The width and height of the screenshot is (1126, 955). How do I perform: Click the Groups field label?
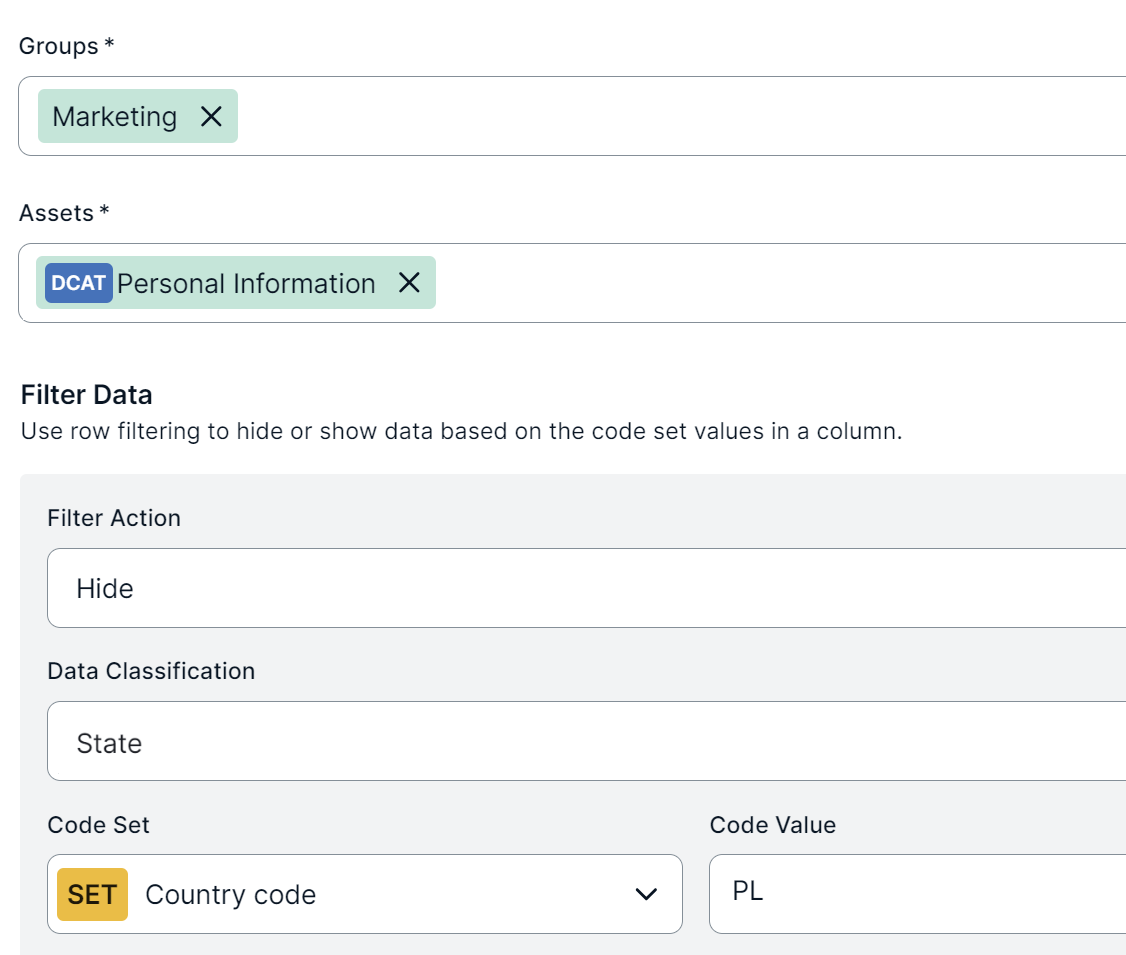pos(59,46)
